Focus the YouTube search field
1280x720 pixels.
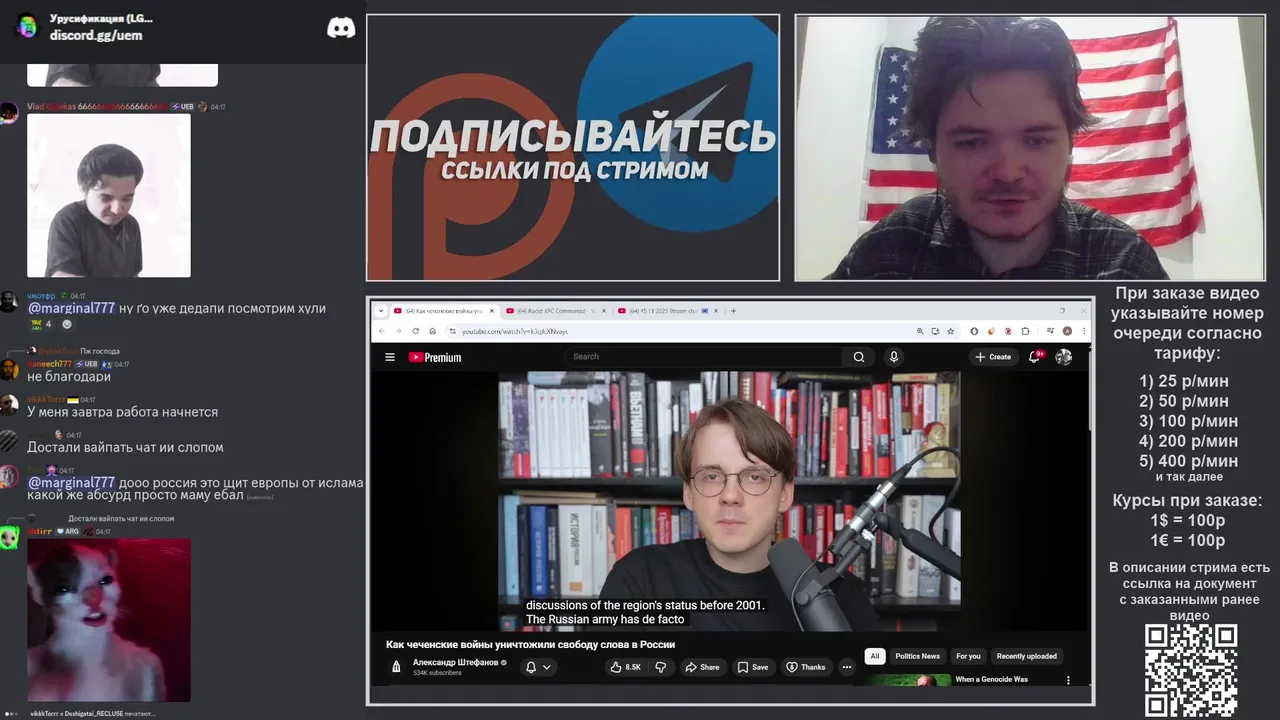(705, 357)
